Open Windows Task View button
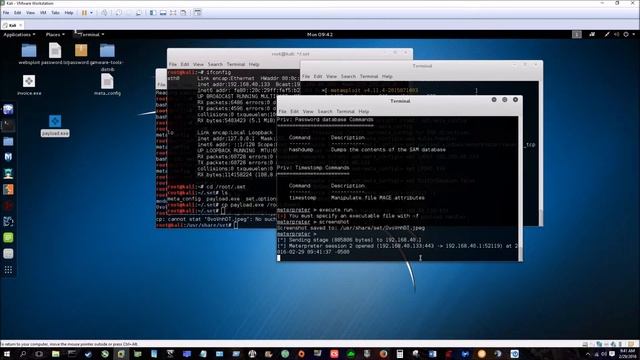 [x=39, y=354]
